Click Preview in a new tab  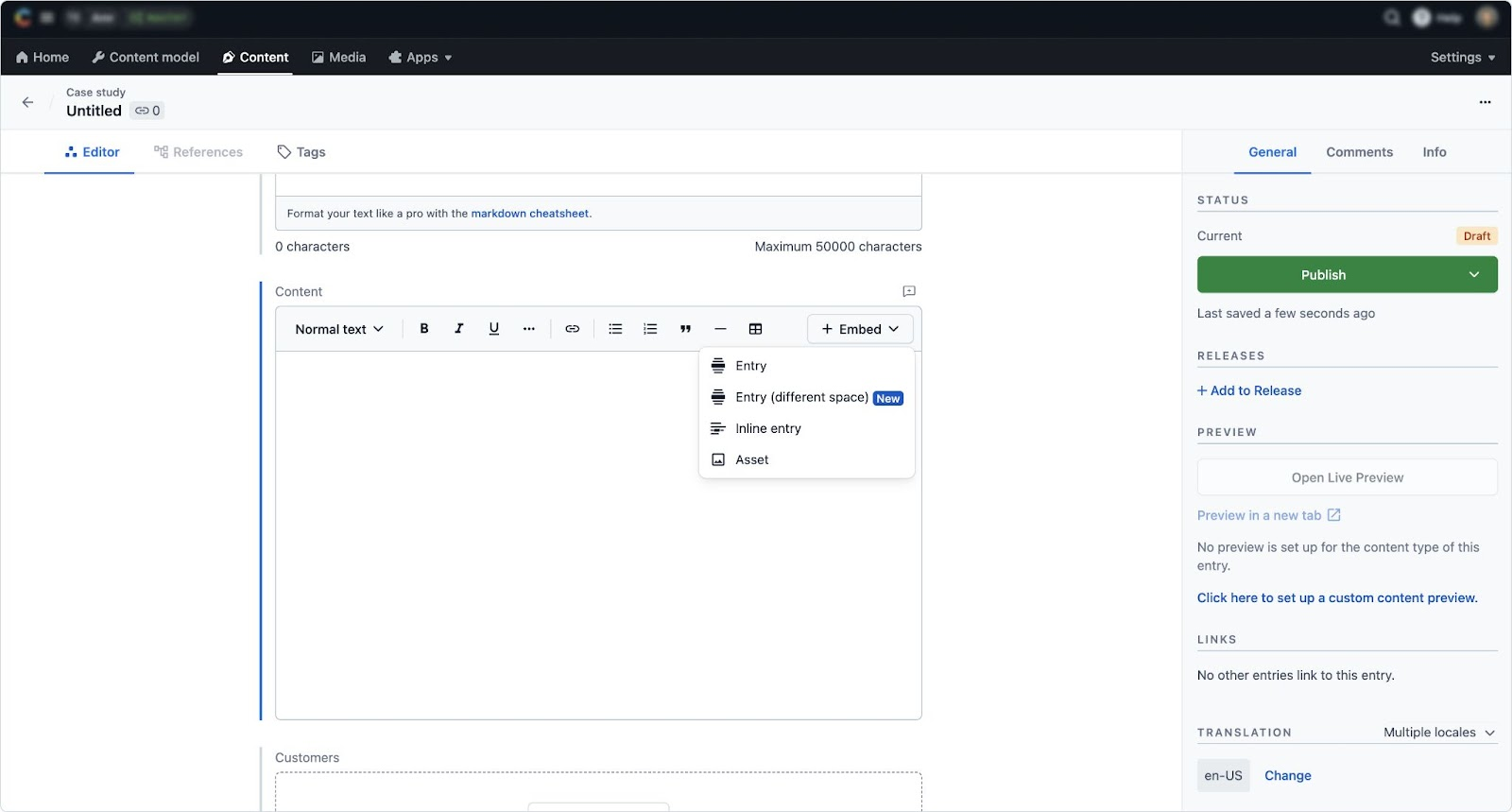coord(1269,515)
